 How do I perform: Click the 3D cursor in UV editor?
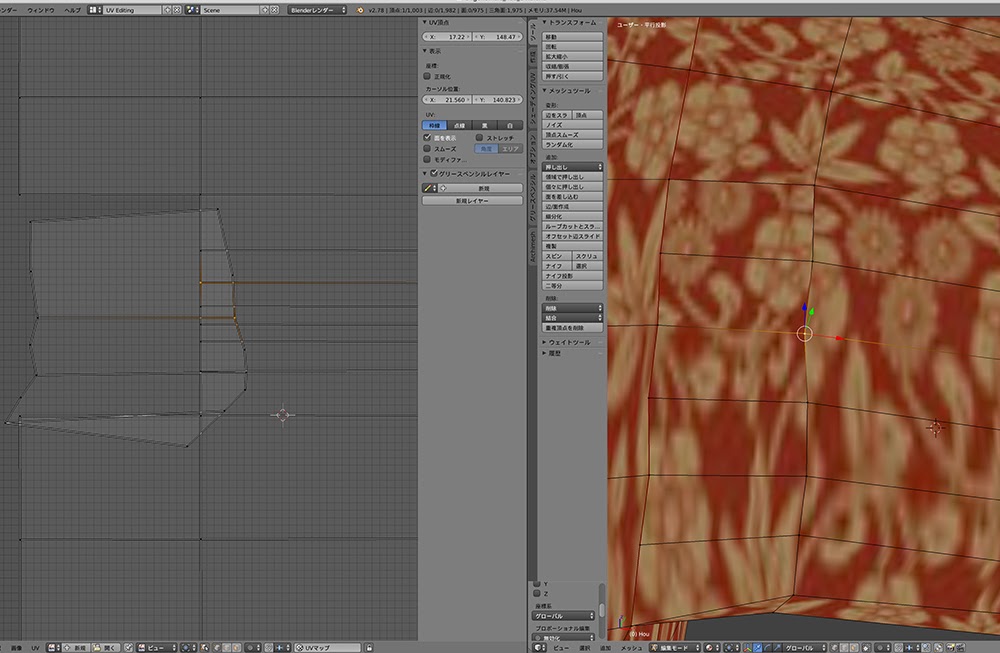click(x=282, y=414)
